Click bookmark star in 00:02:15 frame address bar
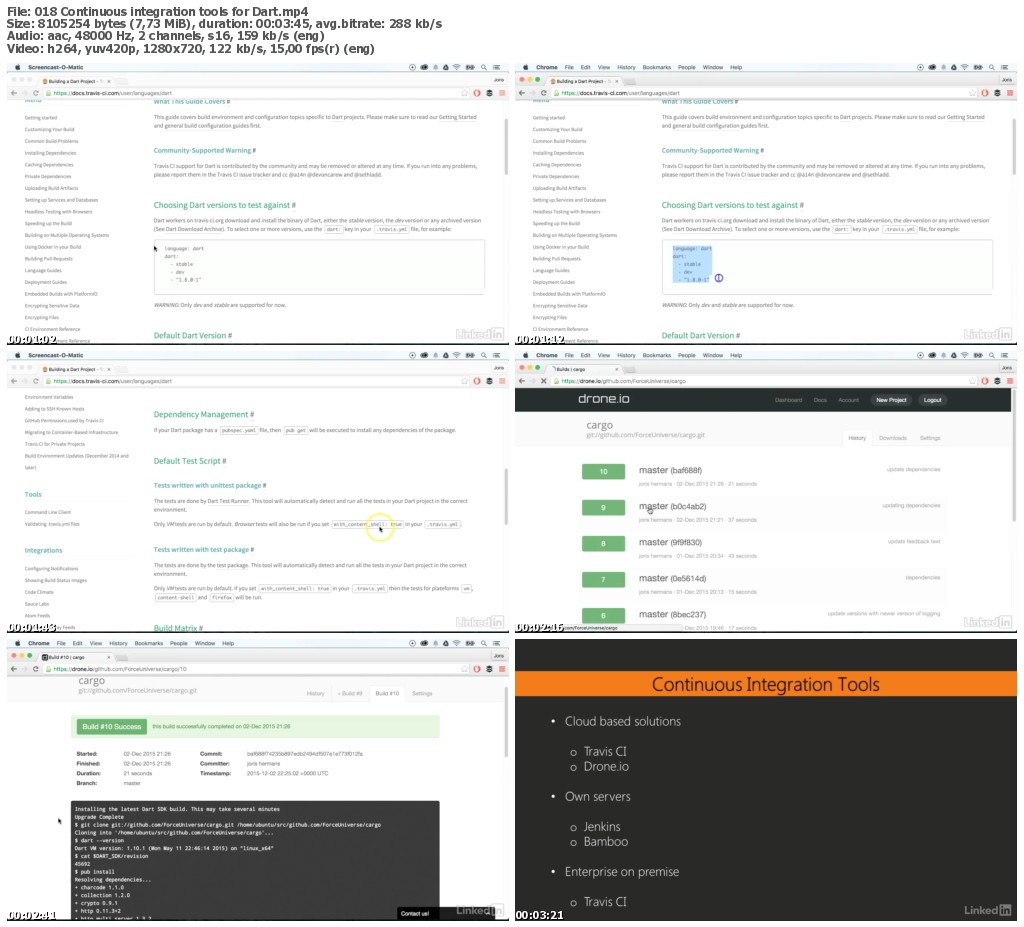The height and width of the screenshot is (927, 1024). coord(972,381)
